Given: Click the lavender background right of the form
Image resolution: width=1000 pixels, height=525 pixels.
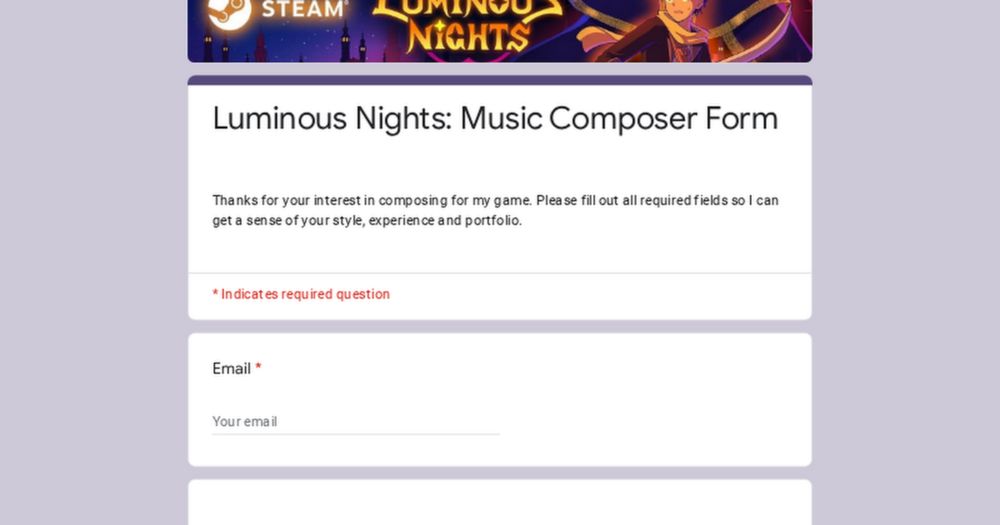Looking at the screenshot, I should click(x=906, y=262).
